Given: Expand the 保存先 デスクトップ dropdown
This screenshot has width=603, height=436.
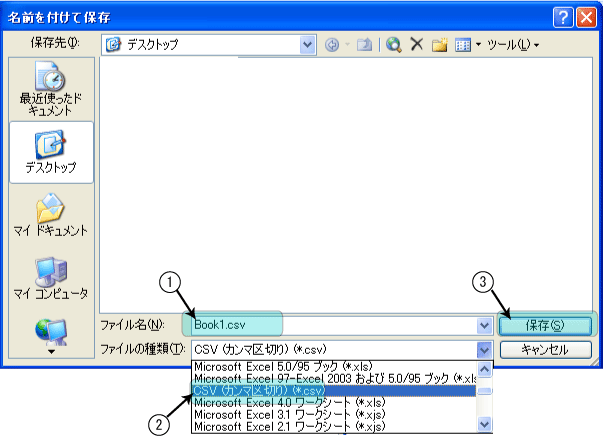Looking at the screenshot, I should pos(307,45).
